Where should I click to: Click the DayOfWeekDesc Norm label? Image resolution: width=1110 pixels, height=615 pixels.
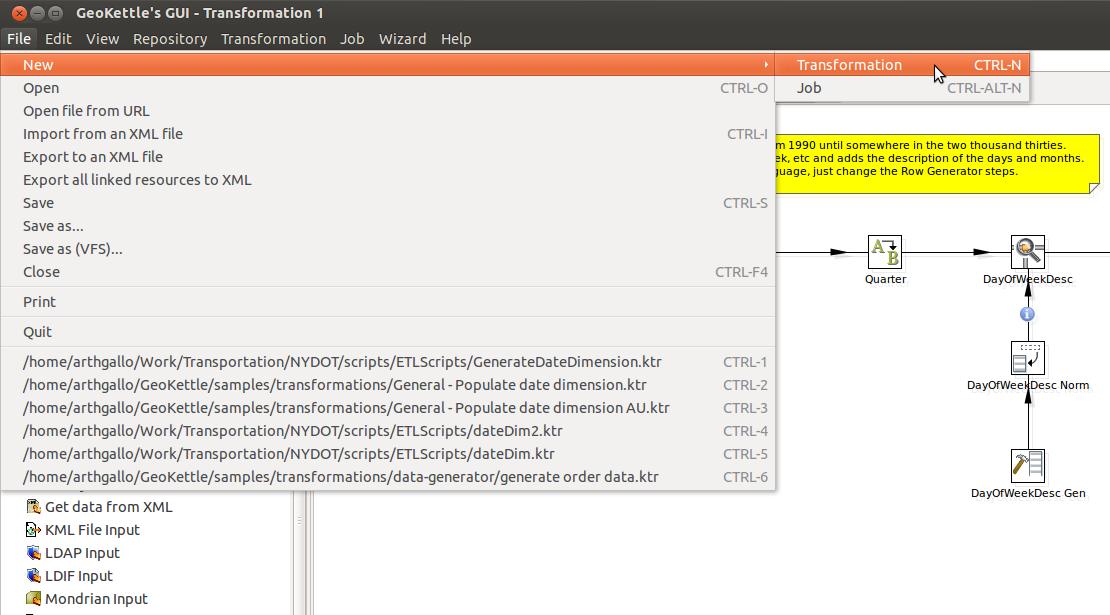click(1028, 385)
